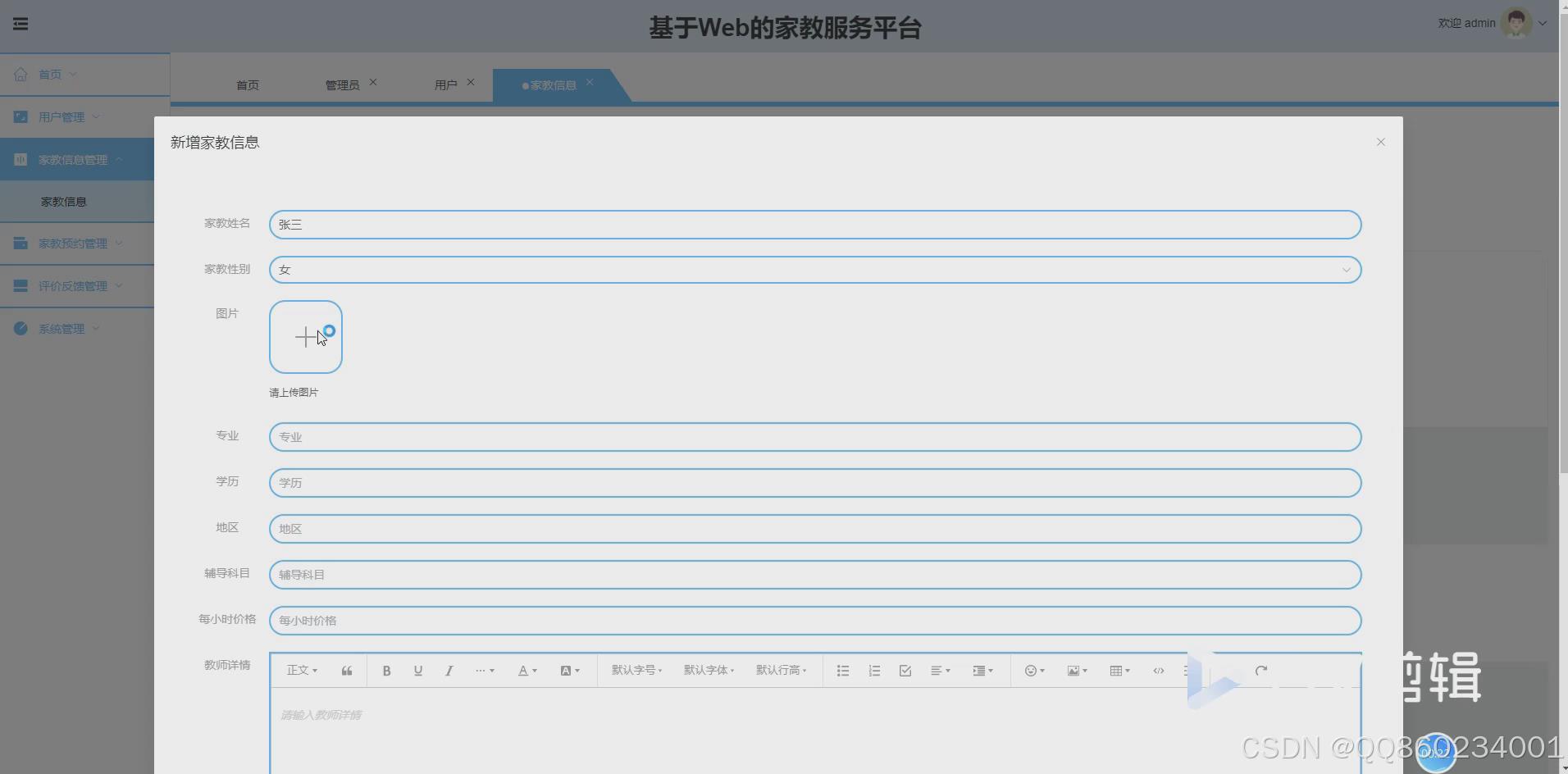The width and height of the screenshot is (1568, 774).
Task: Click the home icon beside 首页
Action: tap(21, 74)
